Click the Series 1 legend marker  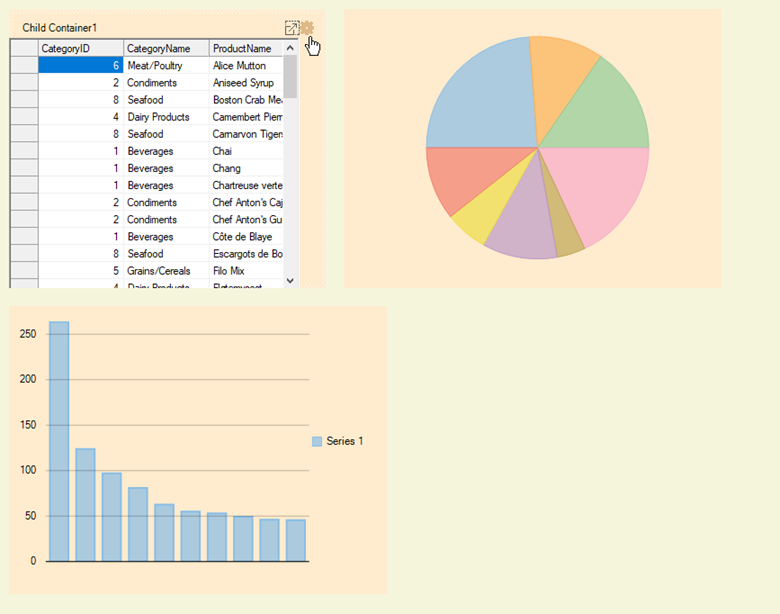point(317,441)
